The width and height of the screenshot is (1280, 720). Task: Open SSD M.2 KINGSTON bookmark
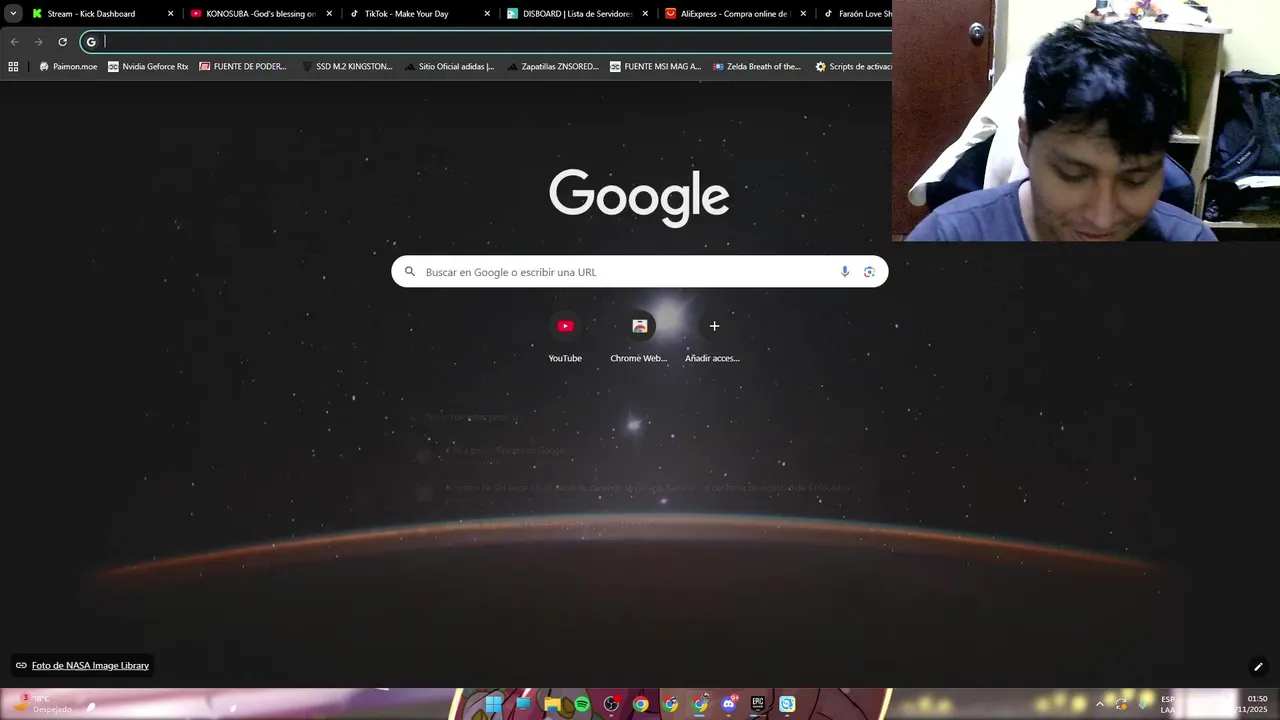point(347,67)
